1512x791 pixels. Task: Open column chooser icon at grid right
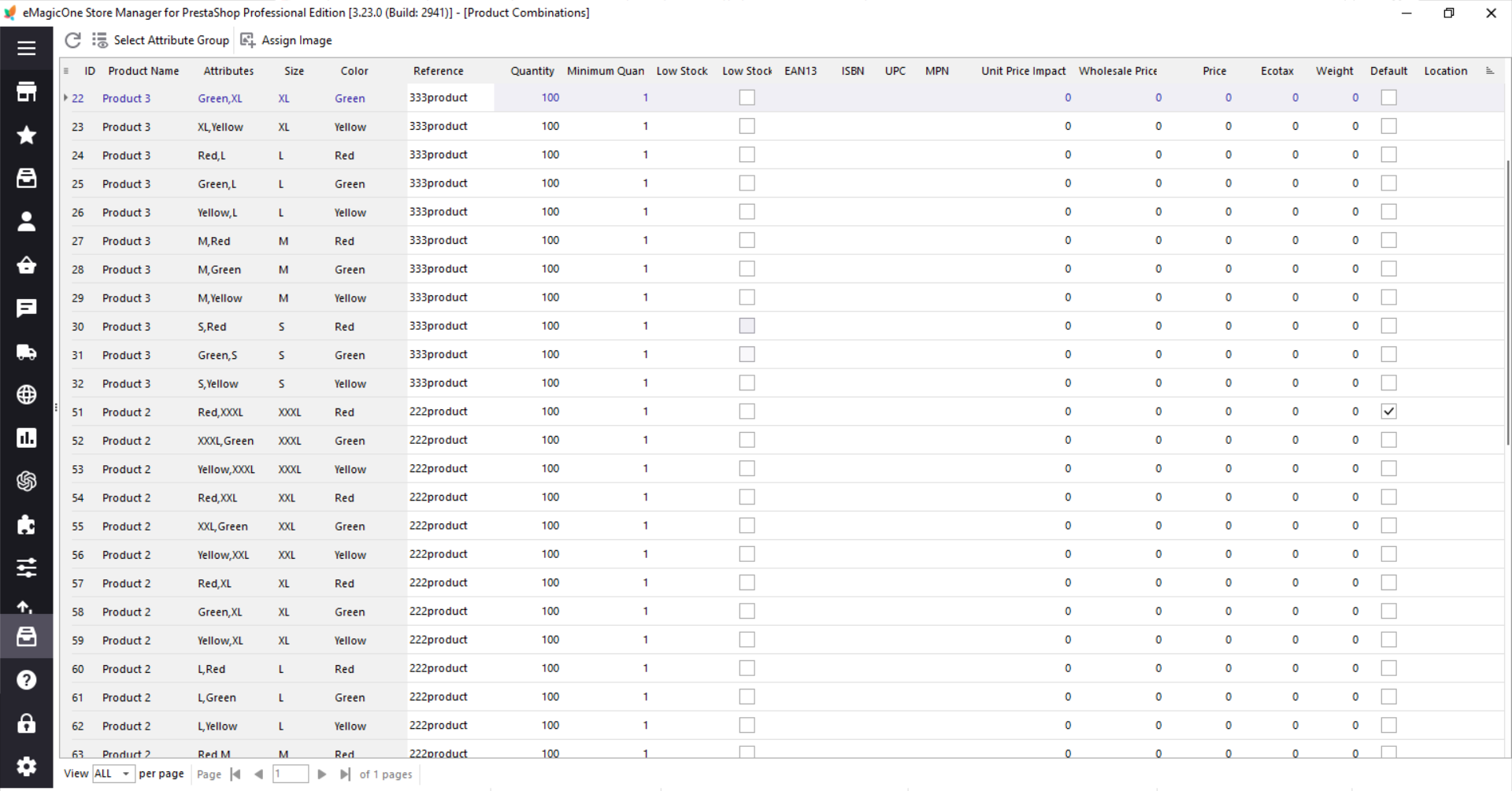point(1489,71)
